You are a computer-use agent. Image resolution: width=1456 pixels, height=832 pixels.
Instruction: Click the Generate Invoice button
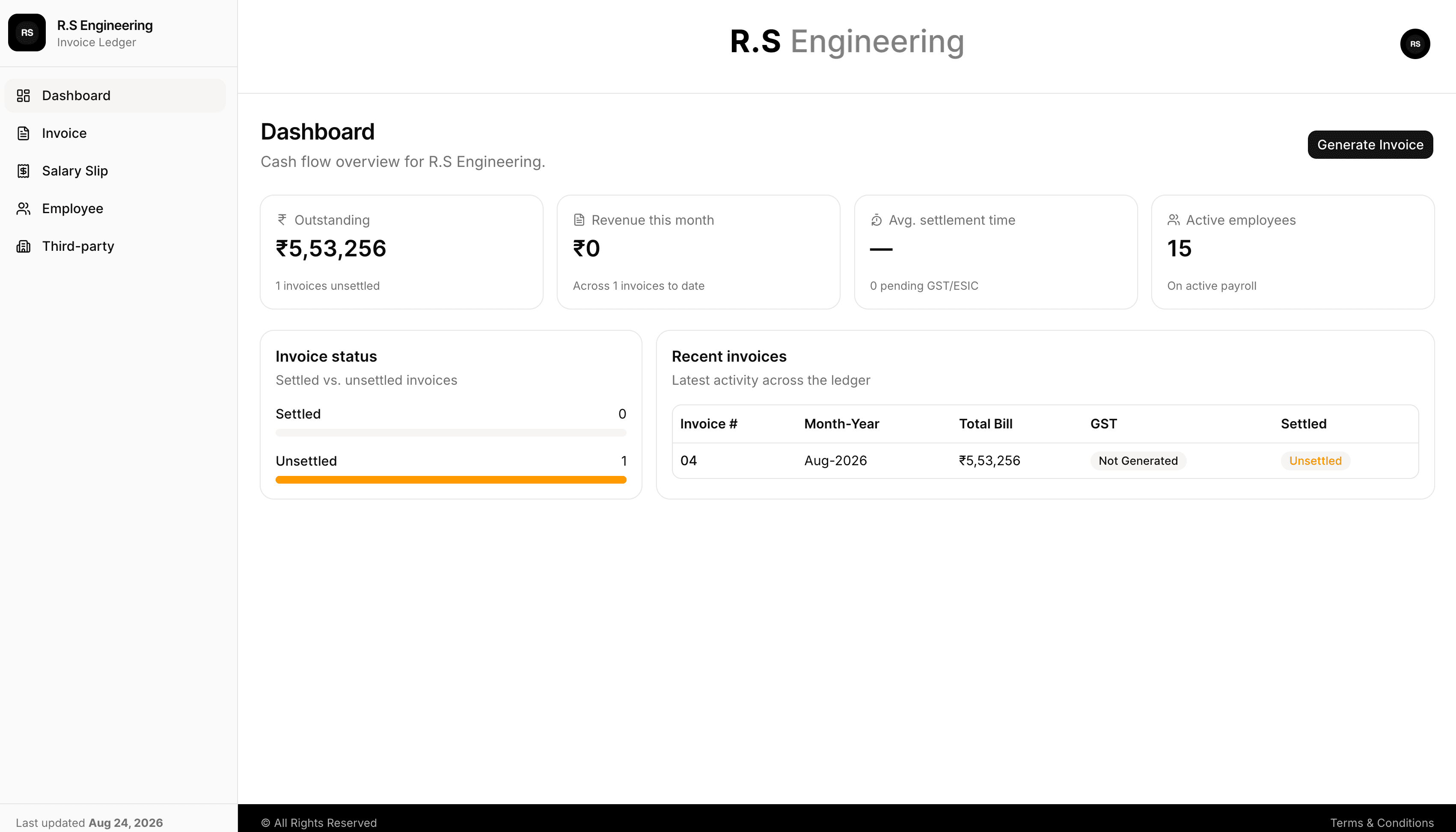pyautogui.click(x=1370, y=145)
